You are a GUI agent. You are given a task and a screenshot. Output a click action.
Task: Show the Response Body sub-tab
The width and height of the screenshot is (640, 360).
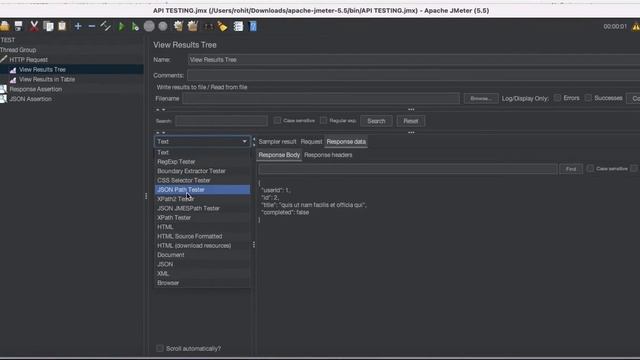(x=279, y=155)
